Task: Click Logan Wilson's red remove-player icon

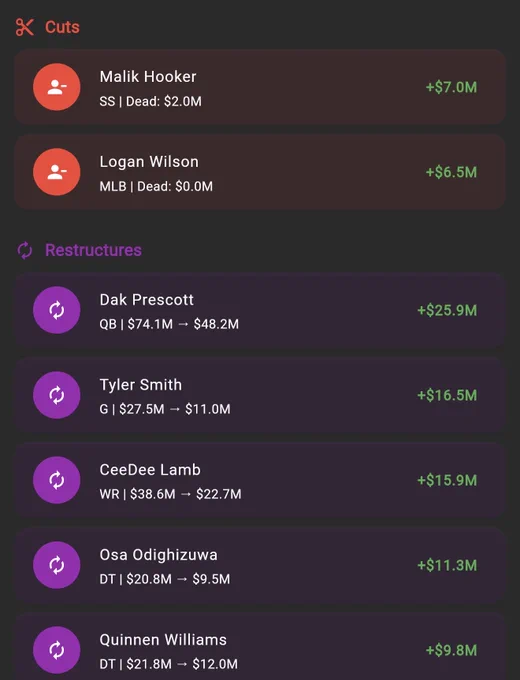Action: coord(56,172)
